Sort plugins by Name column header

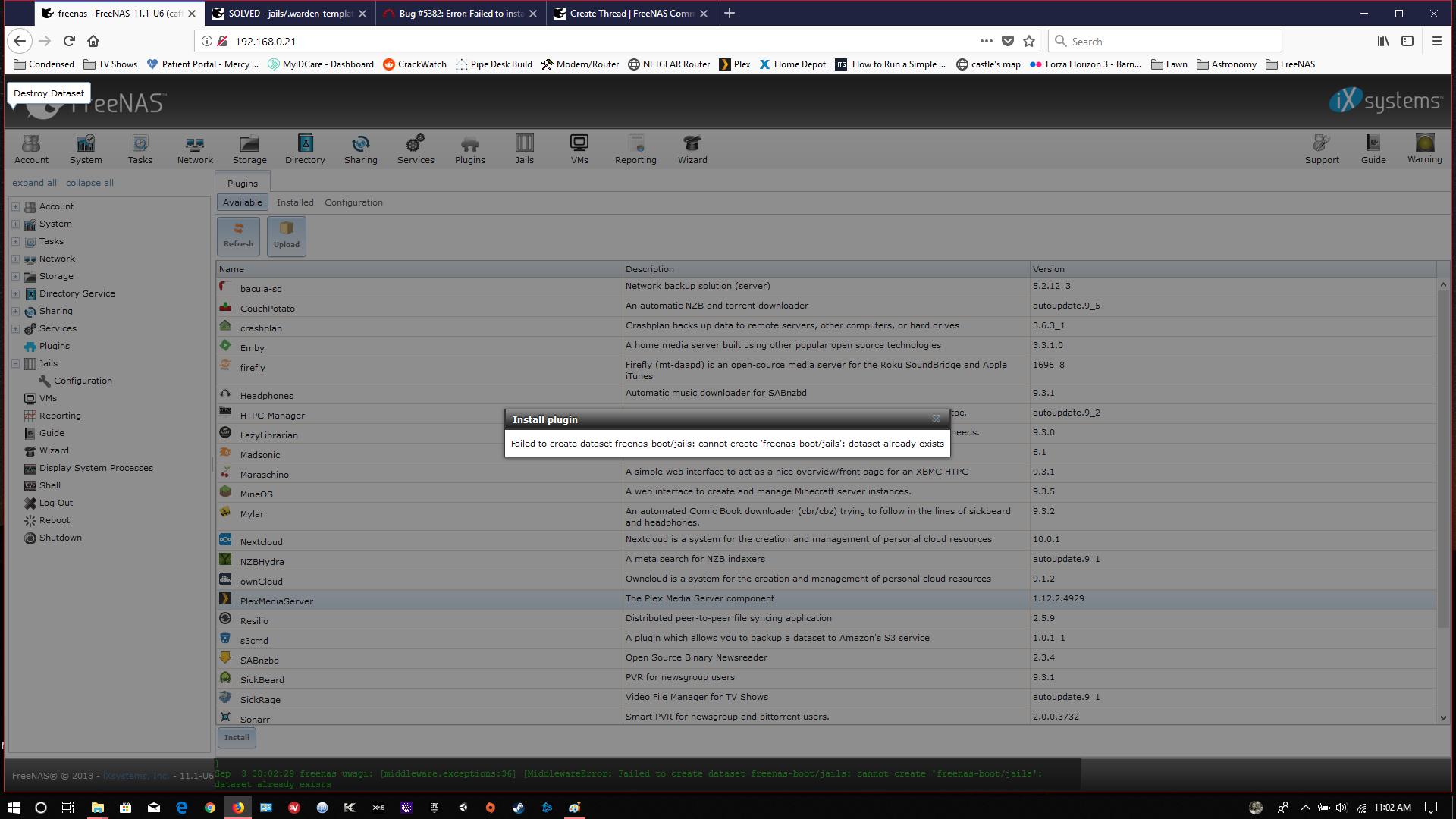point(419,269)
